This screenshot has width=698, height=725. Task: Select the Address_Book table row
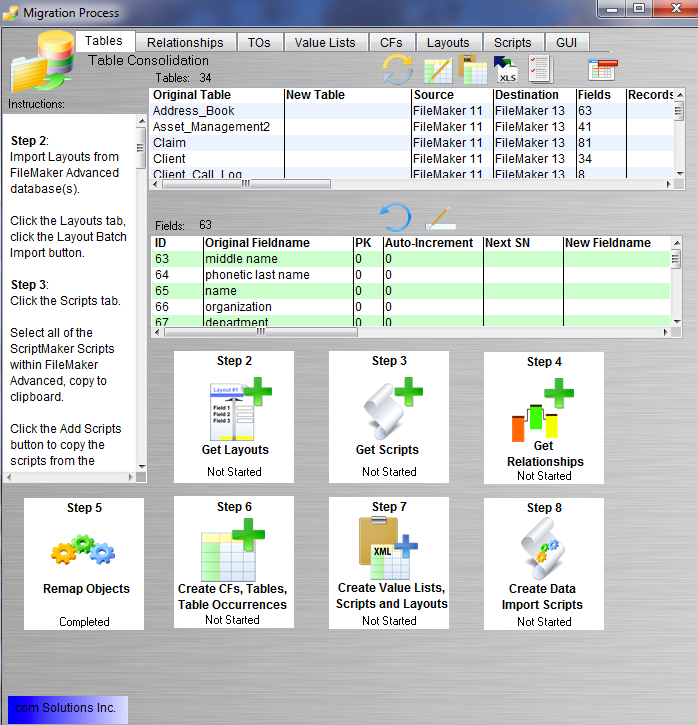coord(412,111)
